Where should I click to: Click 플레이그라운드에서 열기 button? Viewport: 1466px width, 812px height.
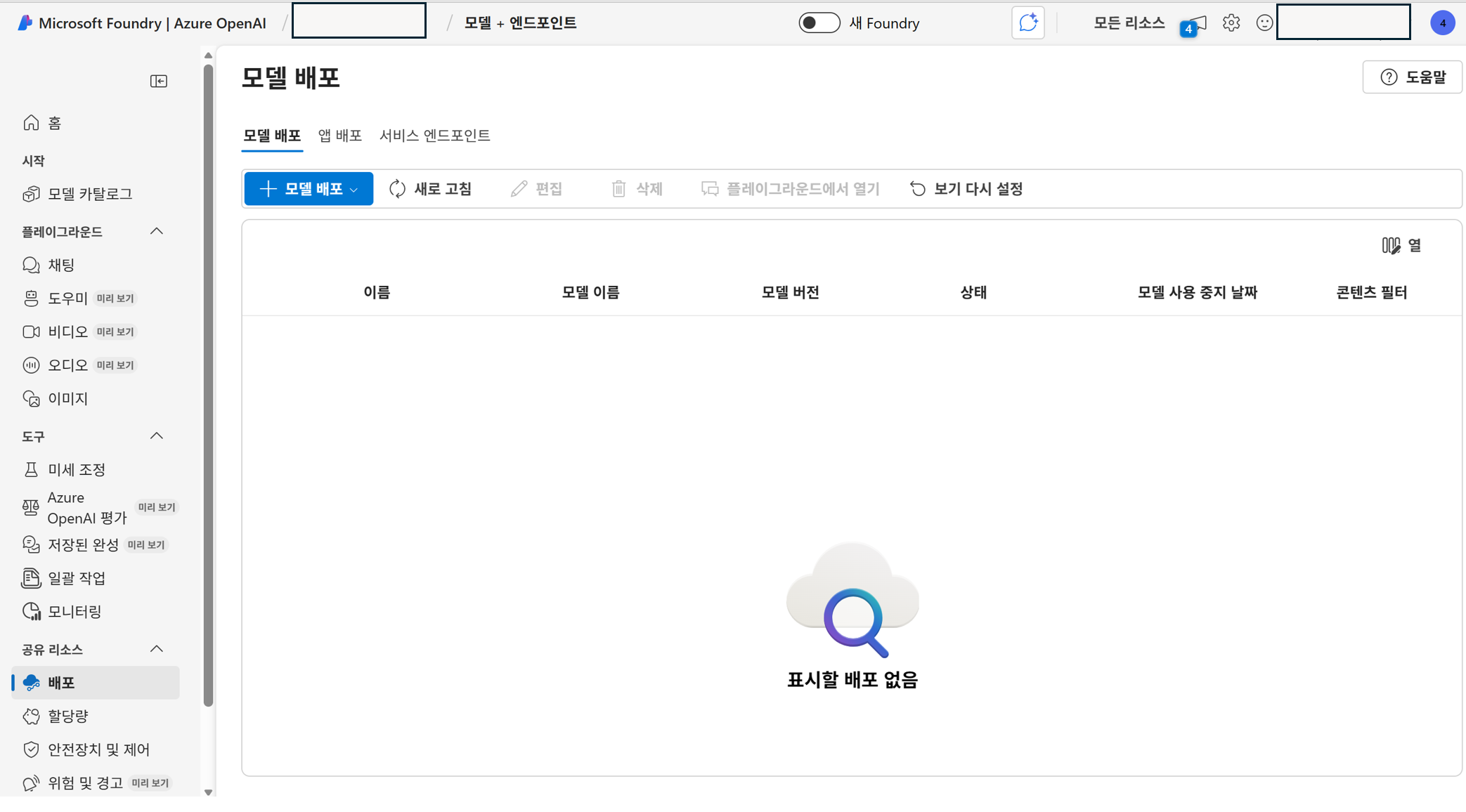pos(791,189)
